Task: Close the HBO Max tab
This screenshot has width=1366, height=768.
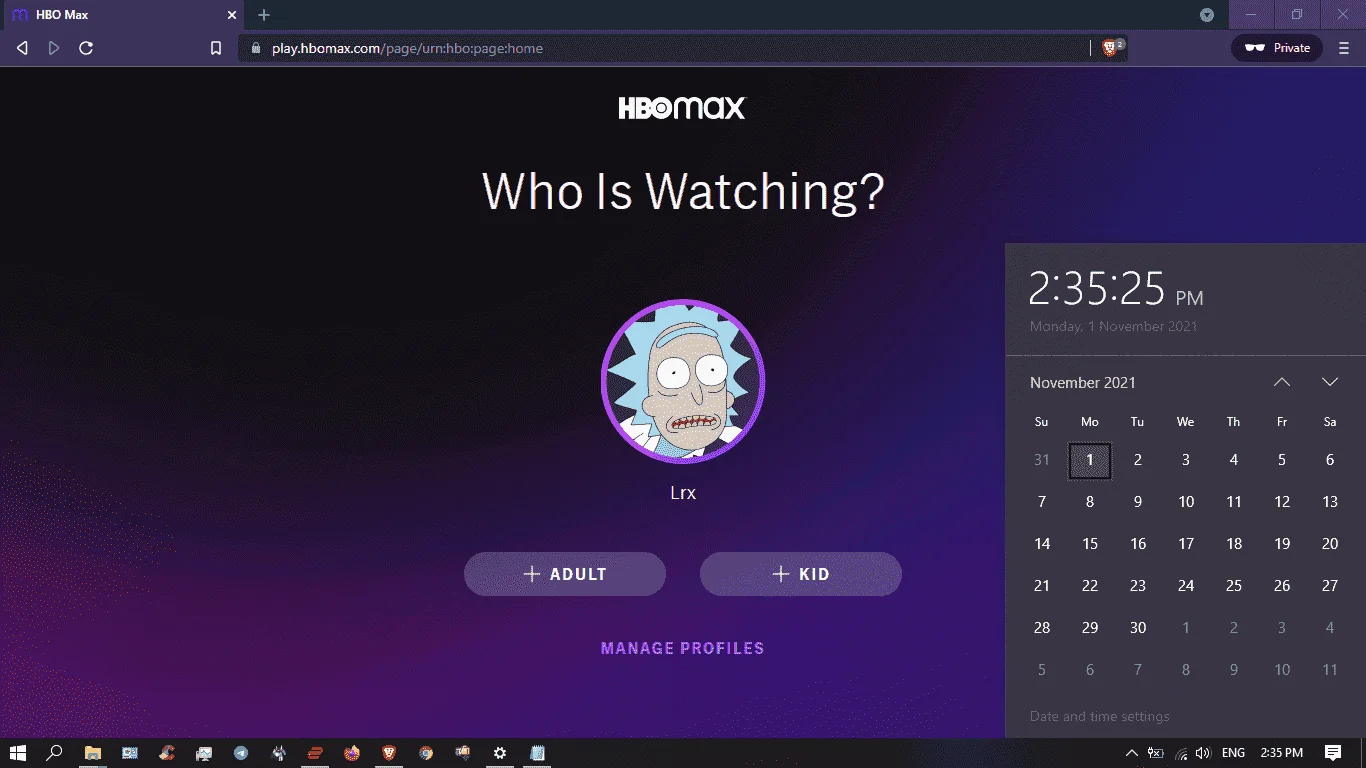Action: click(232, 15)
